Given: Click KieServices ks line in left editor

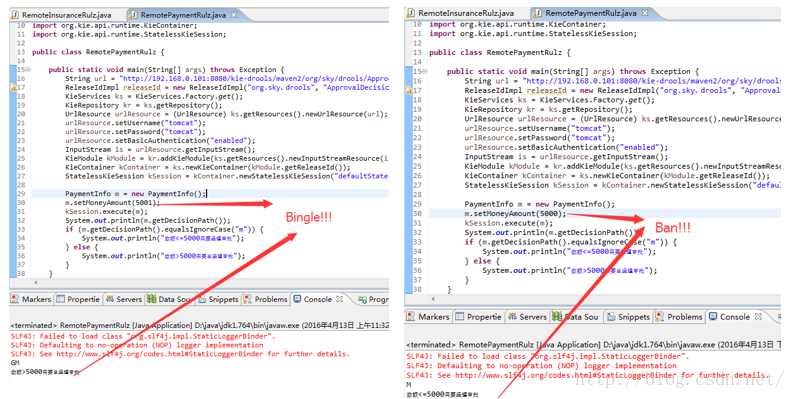Looking at the screenshot, I should click(154, 96).
